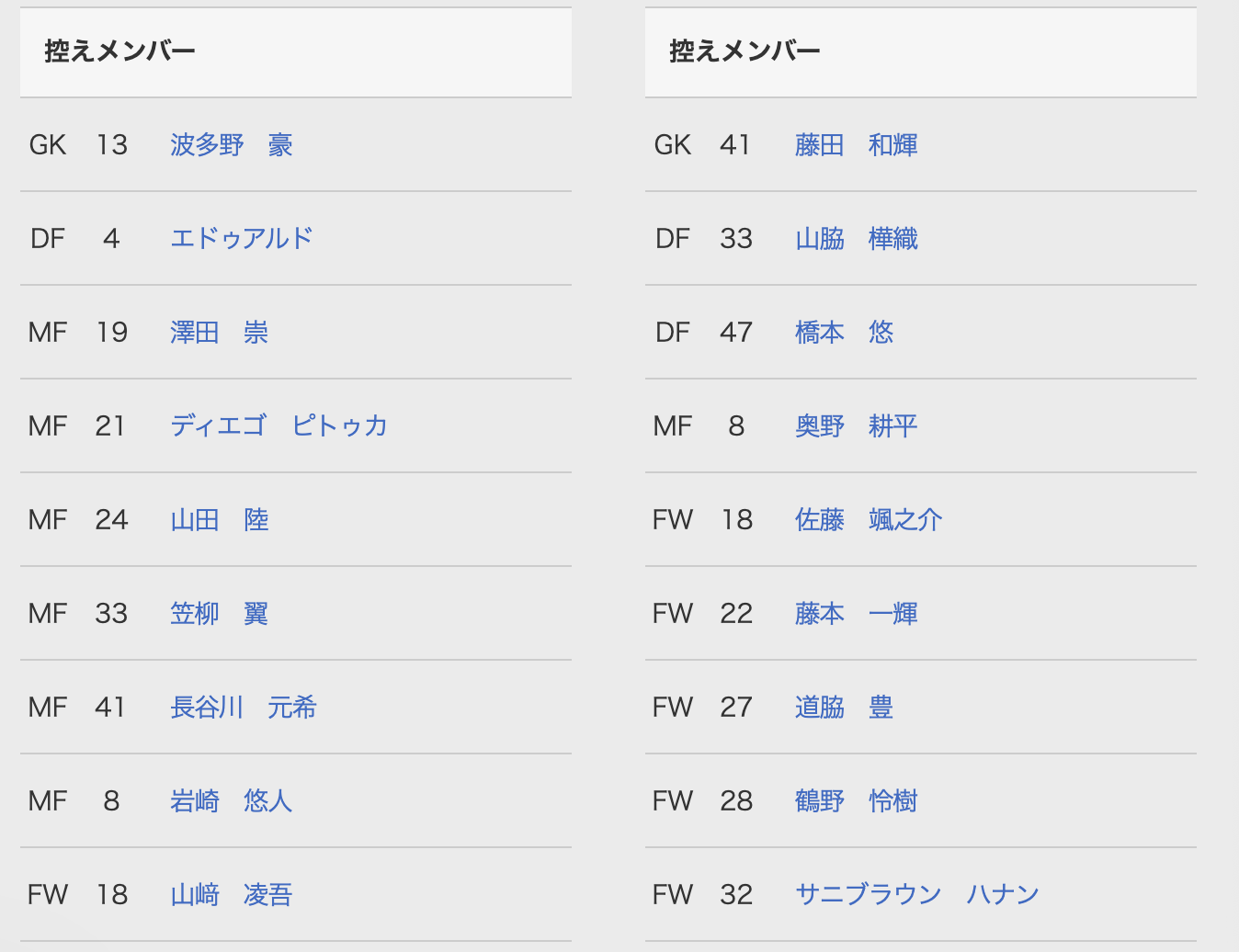Open player link 波多野 豪
Image resolution: width=1239 pixels, height=952 pixels.
tap(232, 145)
